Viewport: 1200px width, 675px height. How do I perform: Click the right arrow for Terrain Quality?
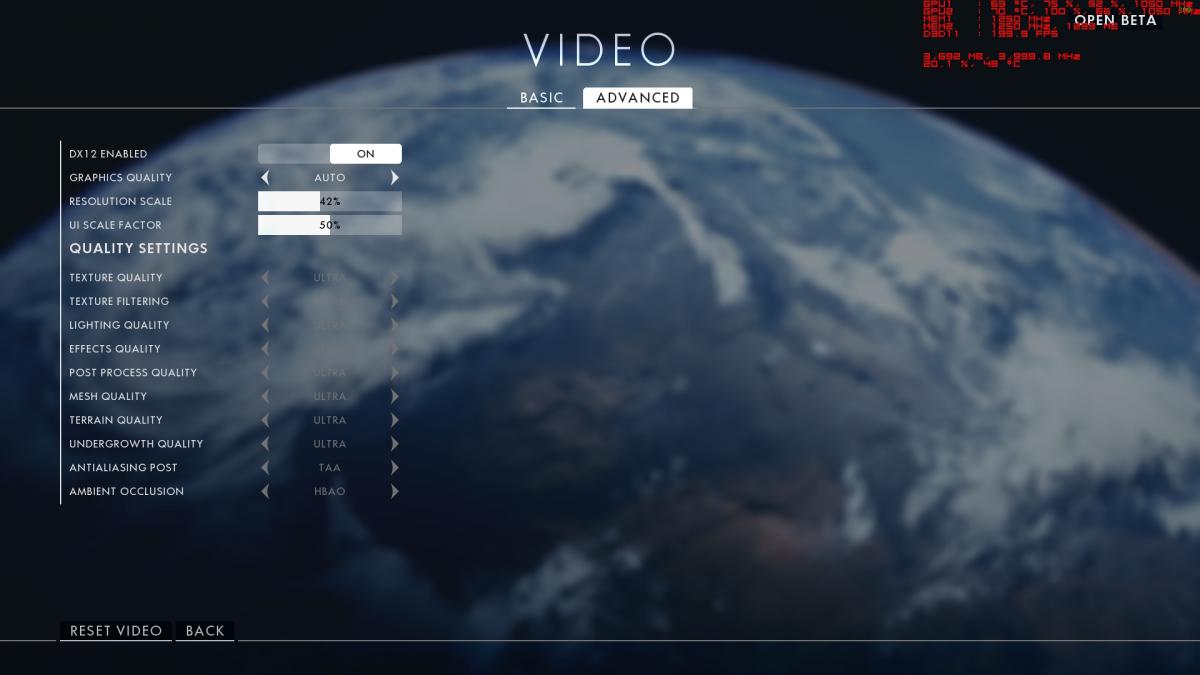coord(395,420)
